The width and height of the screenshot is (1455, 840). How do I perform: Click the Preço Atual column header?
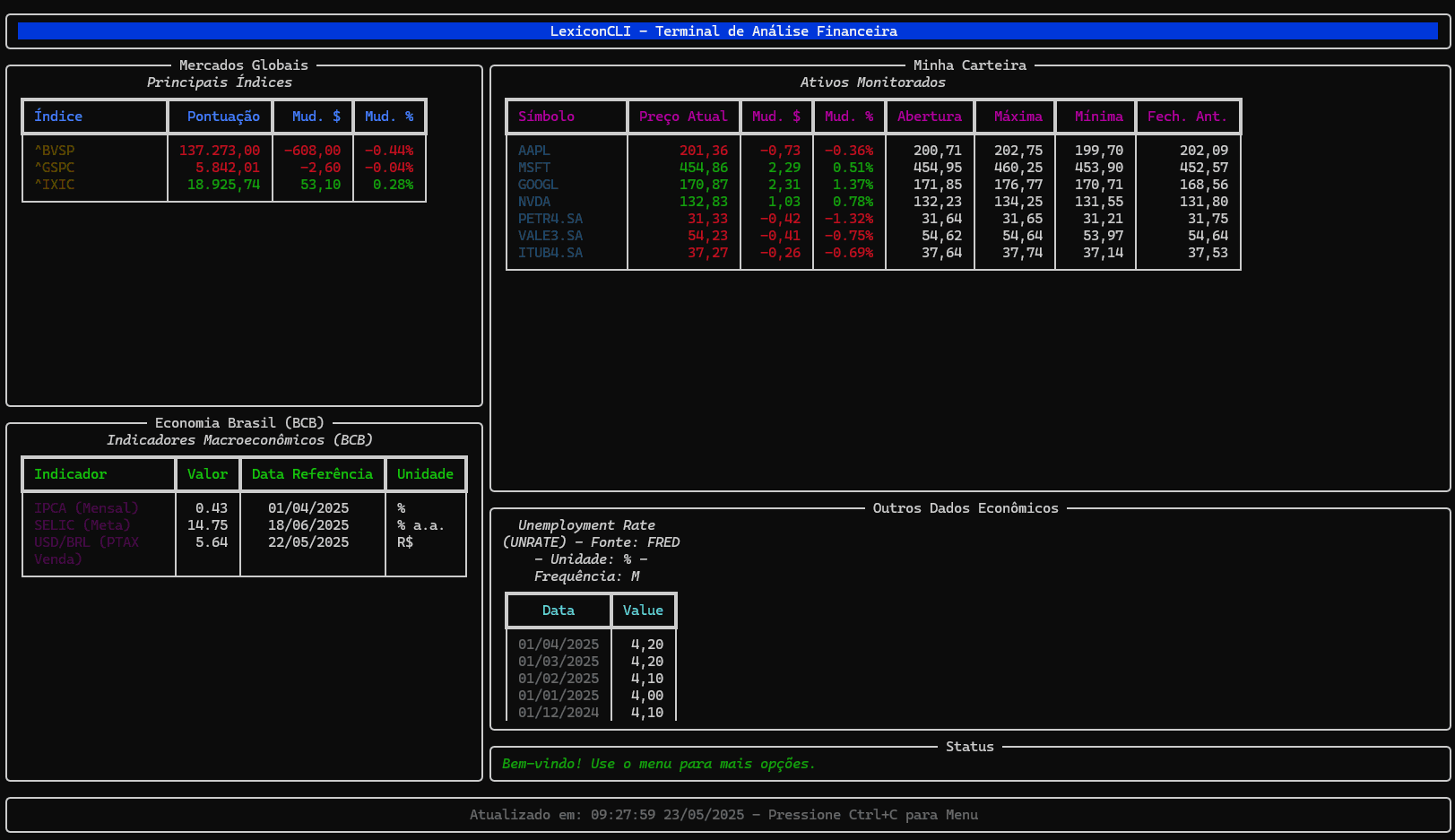pyautogui.click(x=683, y=117)
